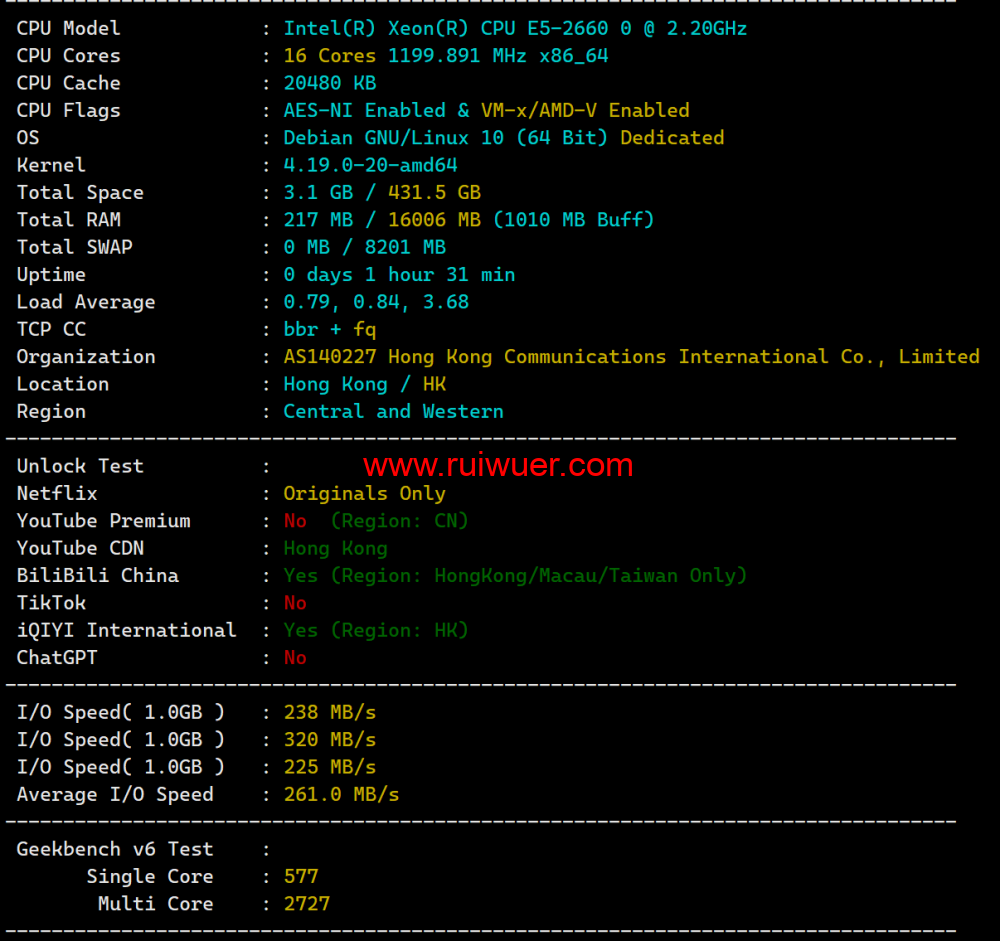Screen dimensions: 1000x941
Task: Click the Netflix result 'Originals Only'
Action: point(364,493)
